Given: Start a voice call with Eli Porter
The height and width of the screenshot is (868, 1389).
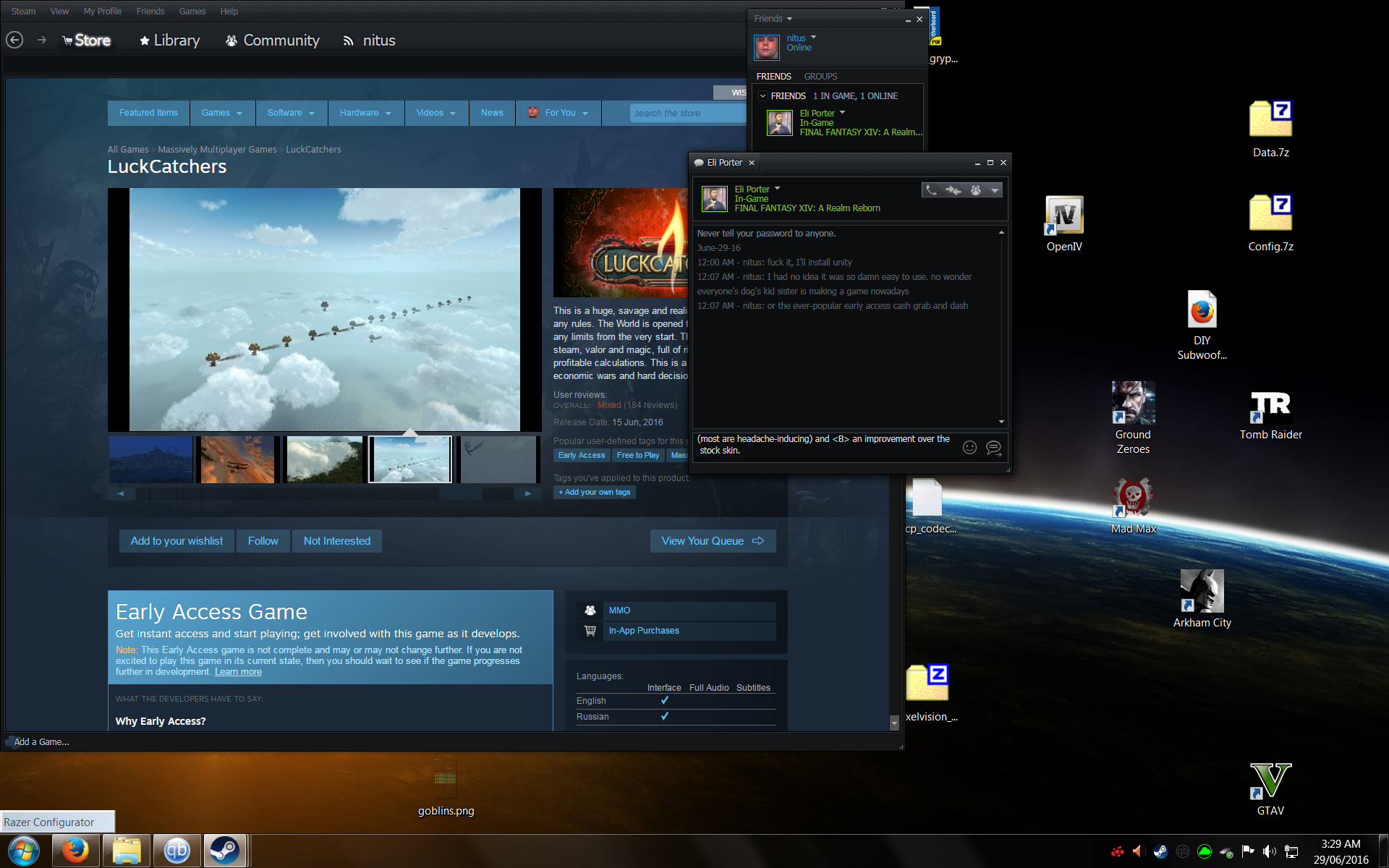Looking at the screenshot, I should coord(932,190).
